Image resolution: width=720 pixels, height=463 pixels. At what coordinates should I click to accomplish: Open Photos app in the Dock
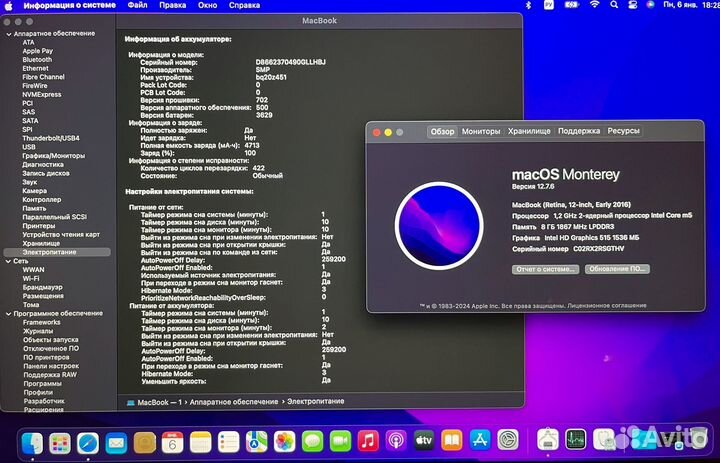285,442
